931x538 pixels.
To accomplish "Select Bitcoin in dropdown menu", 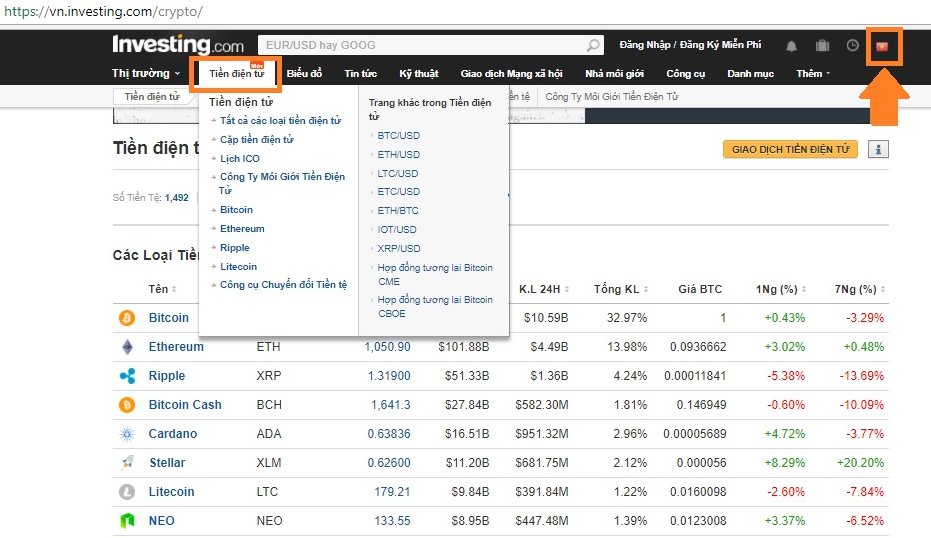I will [x=236, y=210].
